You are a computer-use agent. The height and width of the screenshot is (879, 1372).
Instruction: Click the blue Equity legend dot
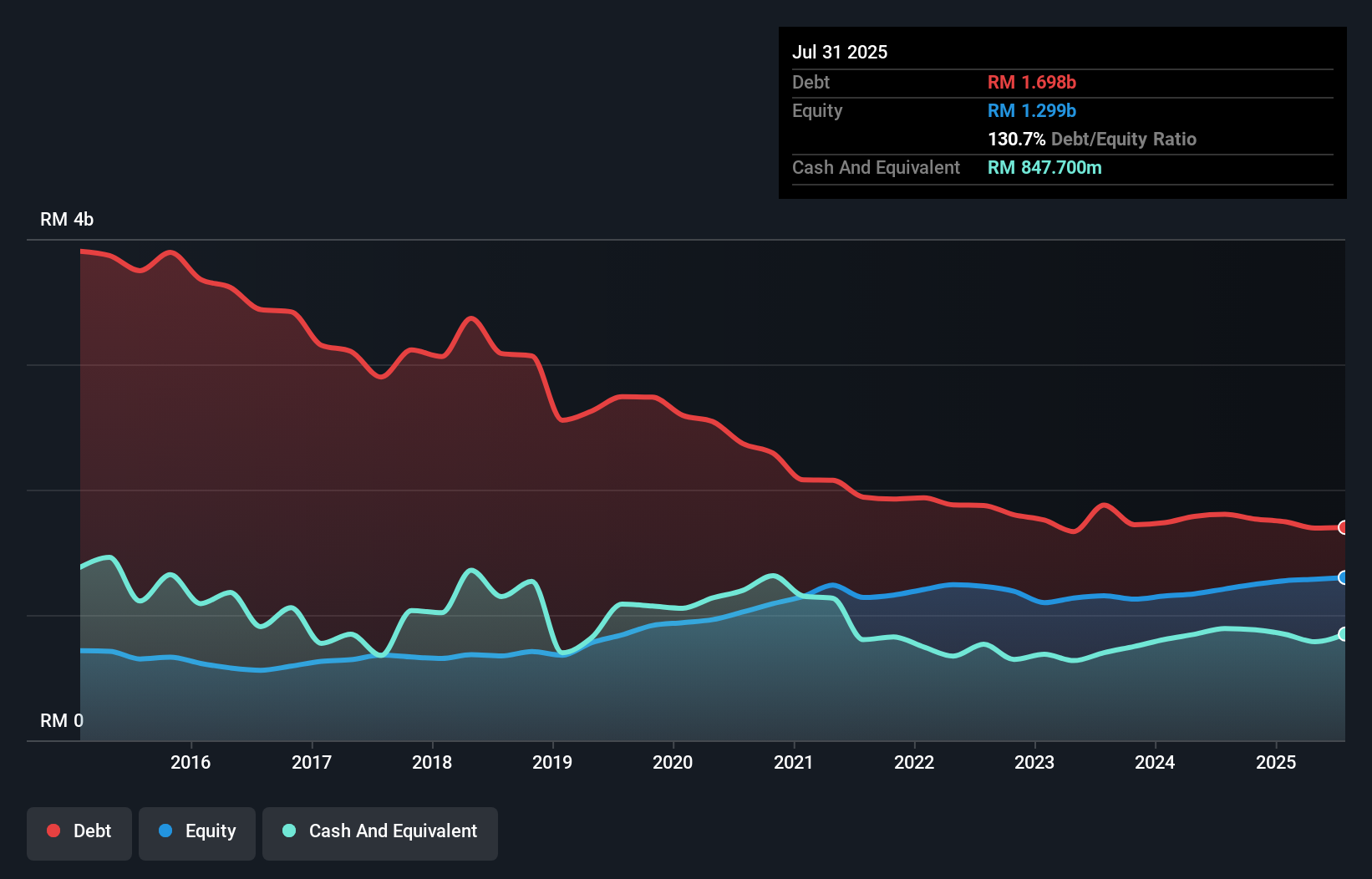[165, 831]
